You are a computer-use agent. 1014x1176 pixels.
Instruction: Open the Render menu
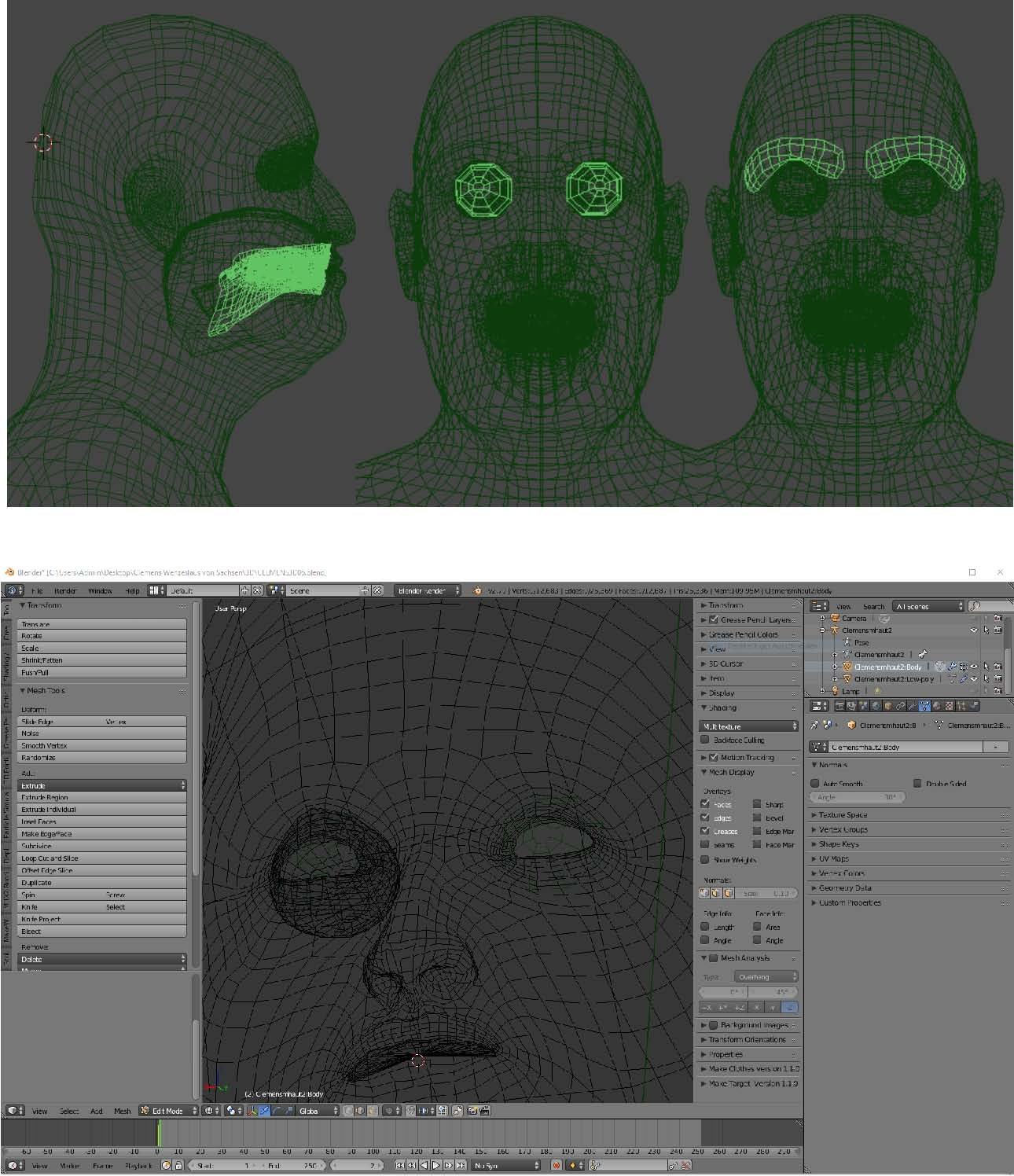(65, 590)
